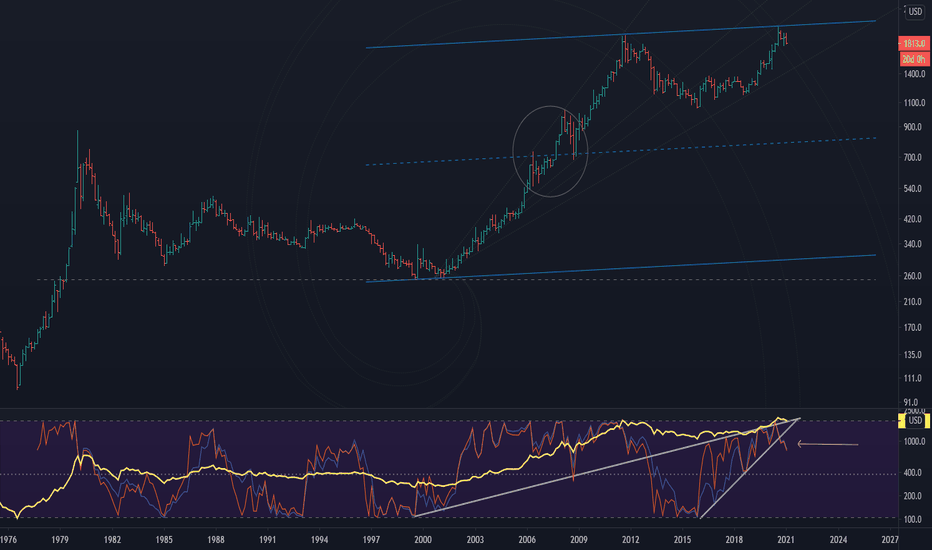Click the 2006 label on time axis

(527, 540)
